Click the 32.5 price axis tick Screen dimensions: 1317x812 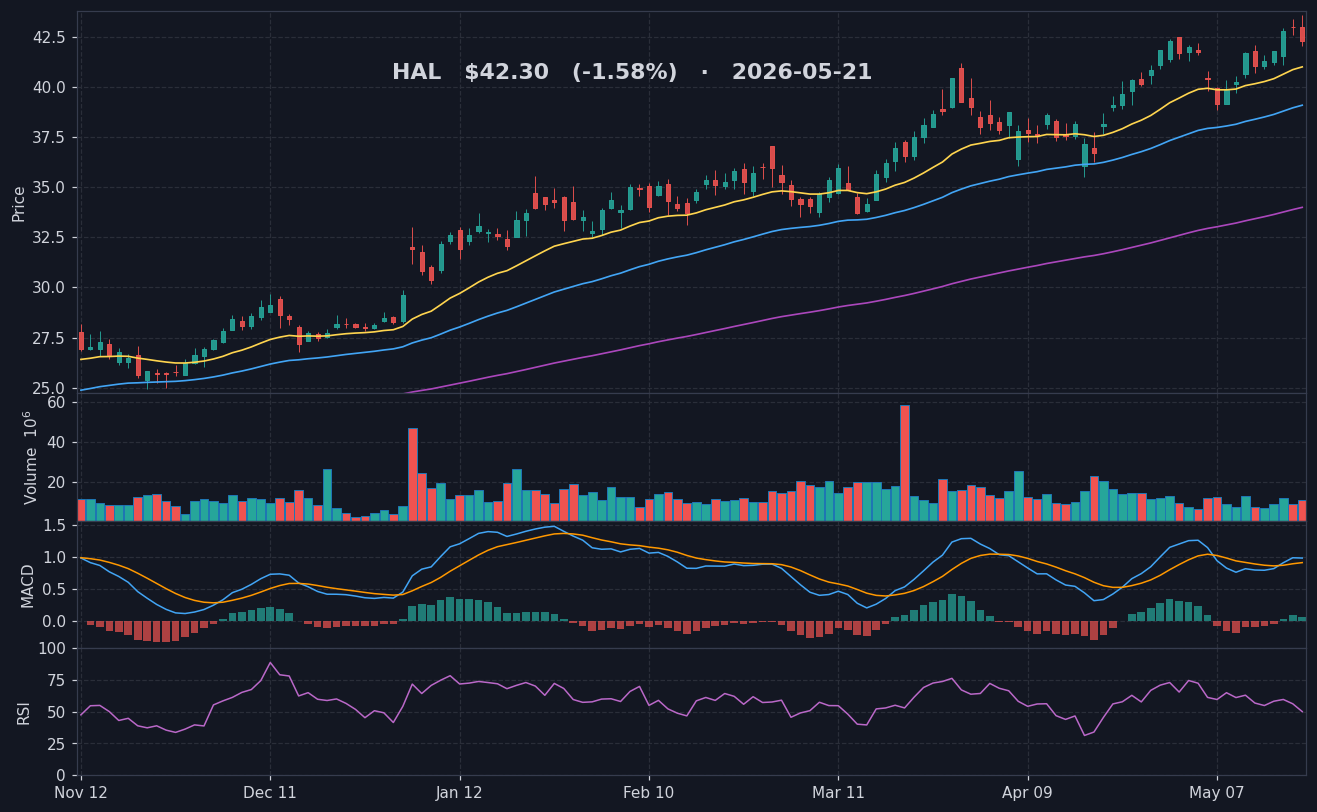(x=49, y=237)
